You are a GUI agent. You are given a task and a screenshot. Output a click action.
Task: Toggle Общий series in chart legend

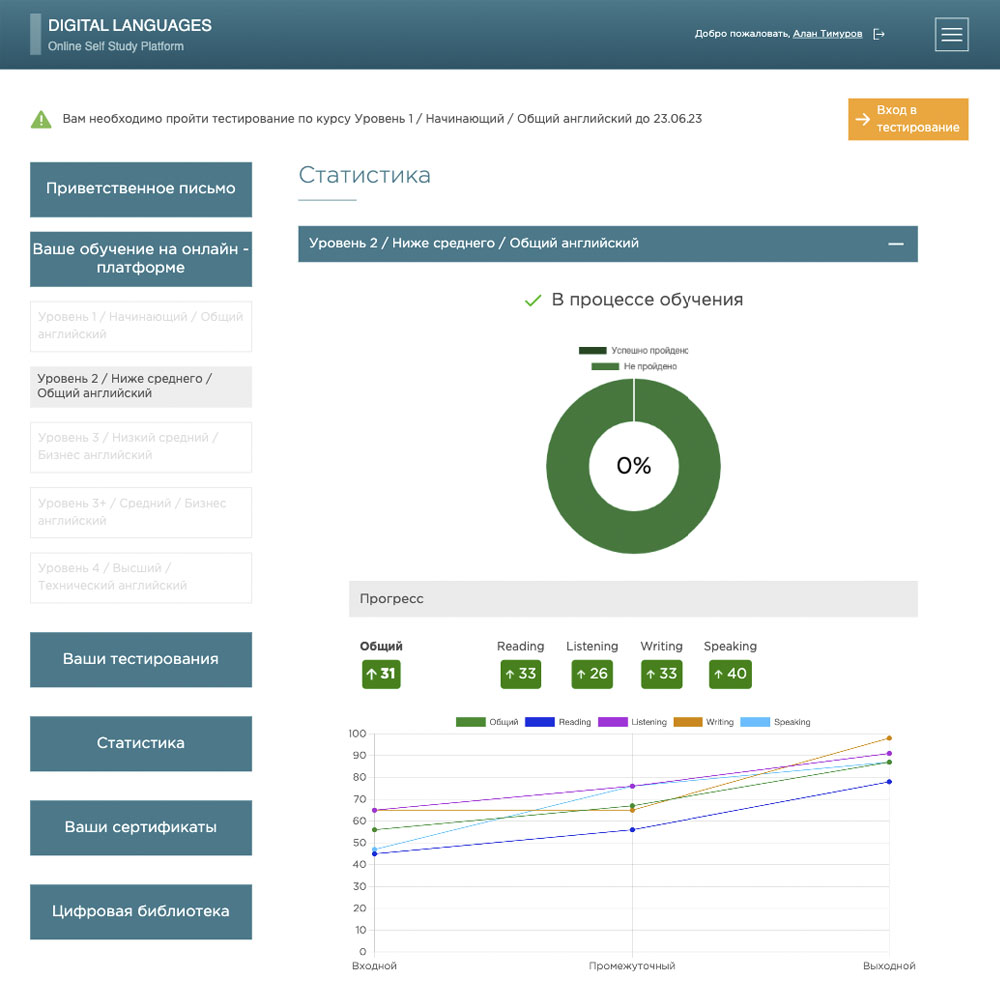point(487,722)
